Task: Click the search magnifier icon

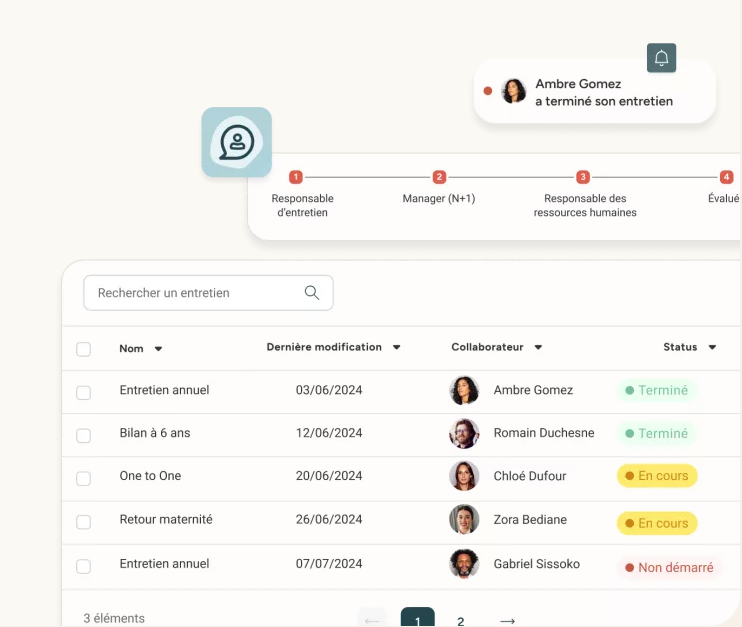Action: 312,293
